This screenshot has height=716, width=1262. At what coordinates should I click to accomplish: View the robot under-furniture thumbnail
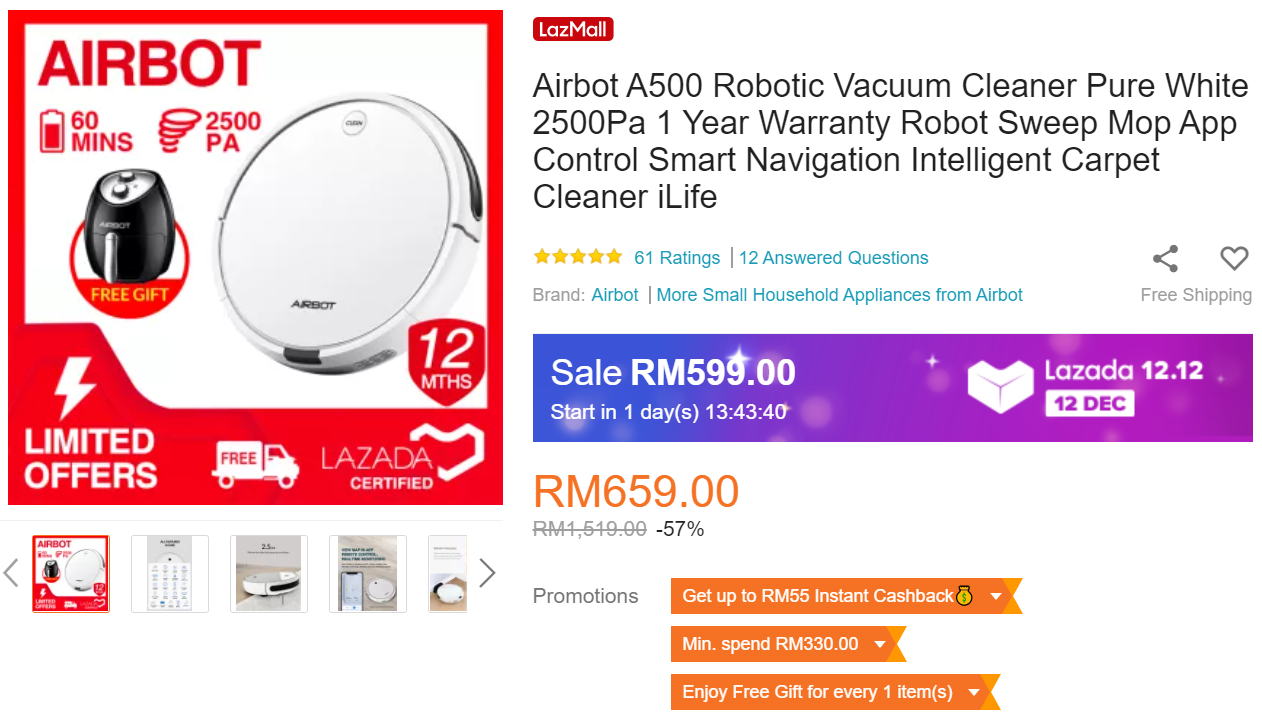click(269, 574)
